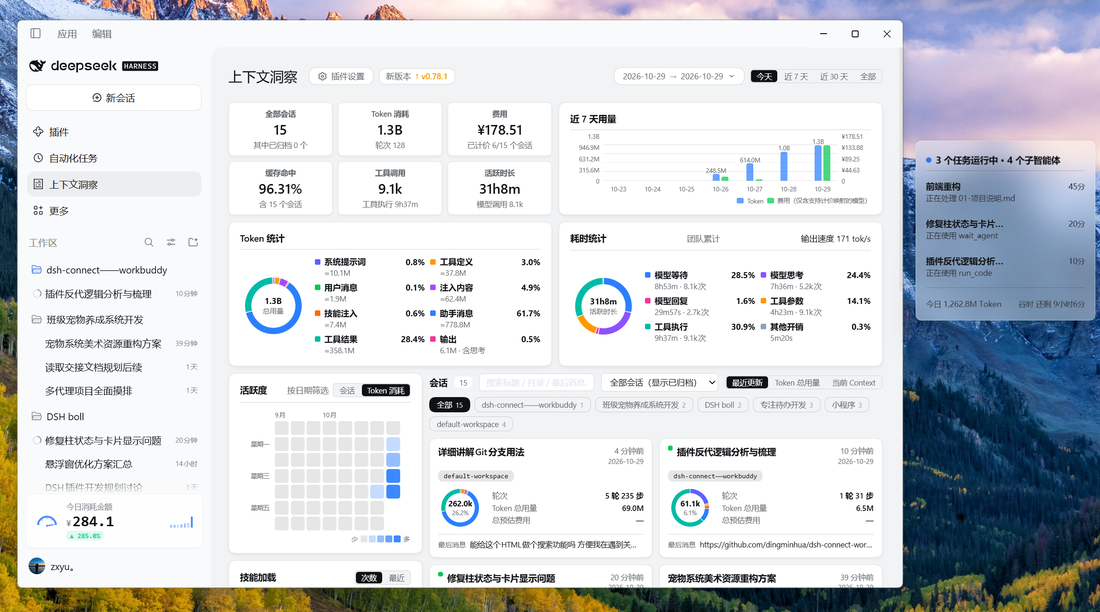Switch activity heatmap to Token 消耗
Viewport: 1100px width, 612px height.
click(386, 390)
